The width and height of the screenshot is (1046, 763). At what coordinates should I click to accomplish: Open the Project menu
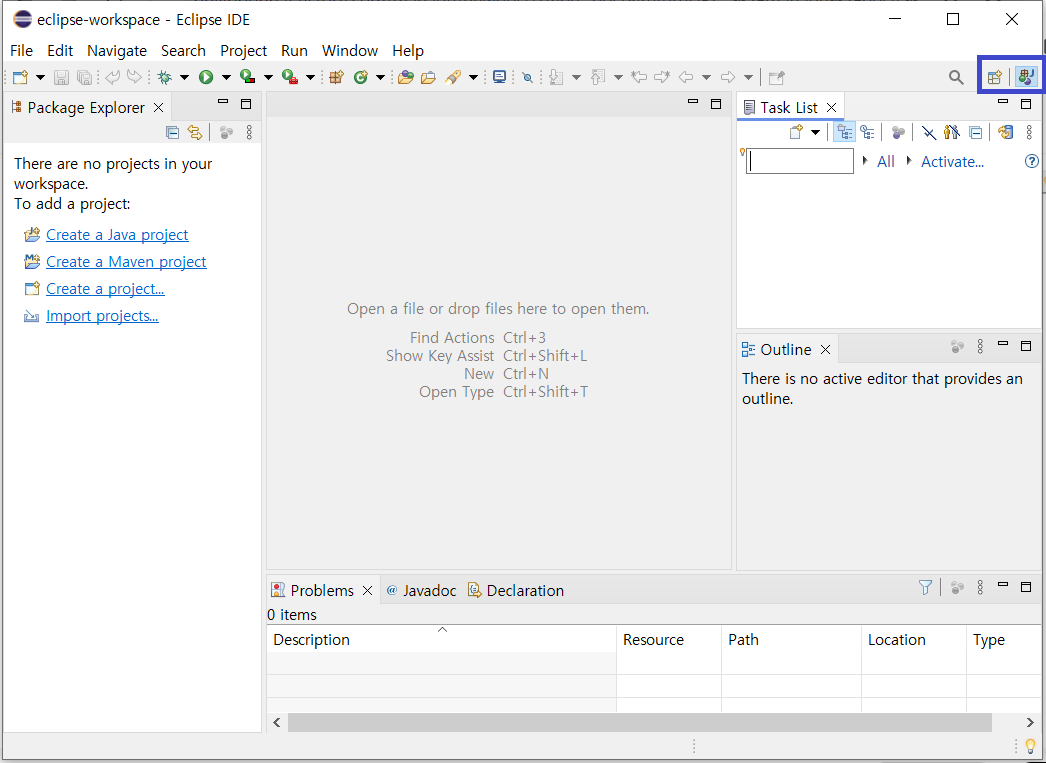click(x=243, y=51)
